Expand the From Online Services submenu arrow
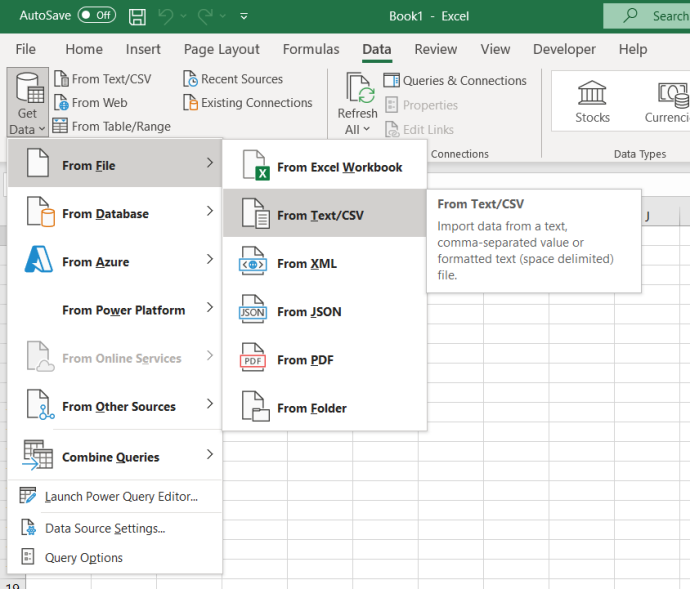Screen dimensions: 690x589 (210, 355)
